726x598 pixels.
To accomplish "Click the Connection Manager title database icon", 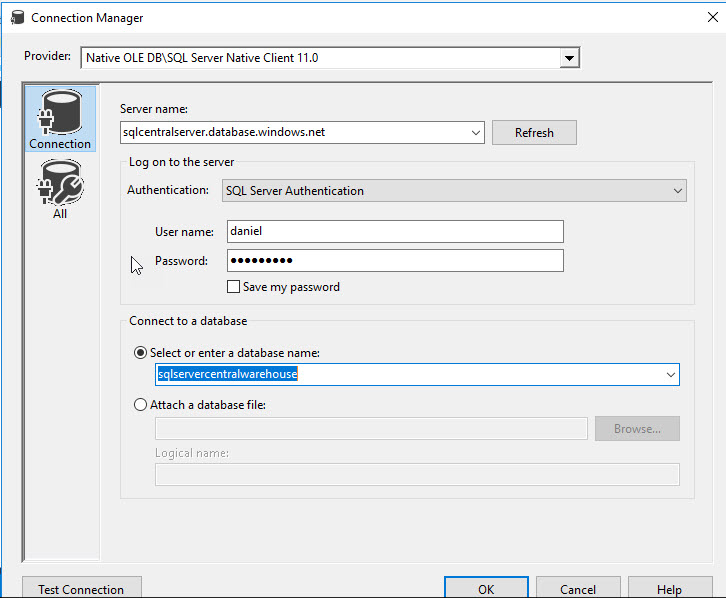I will click(18, 18).
